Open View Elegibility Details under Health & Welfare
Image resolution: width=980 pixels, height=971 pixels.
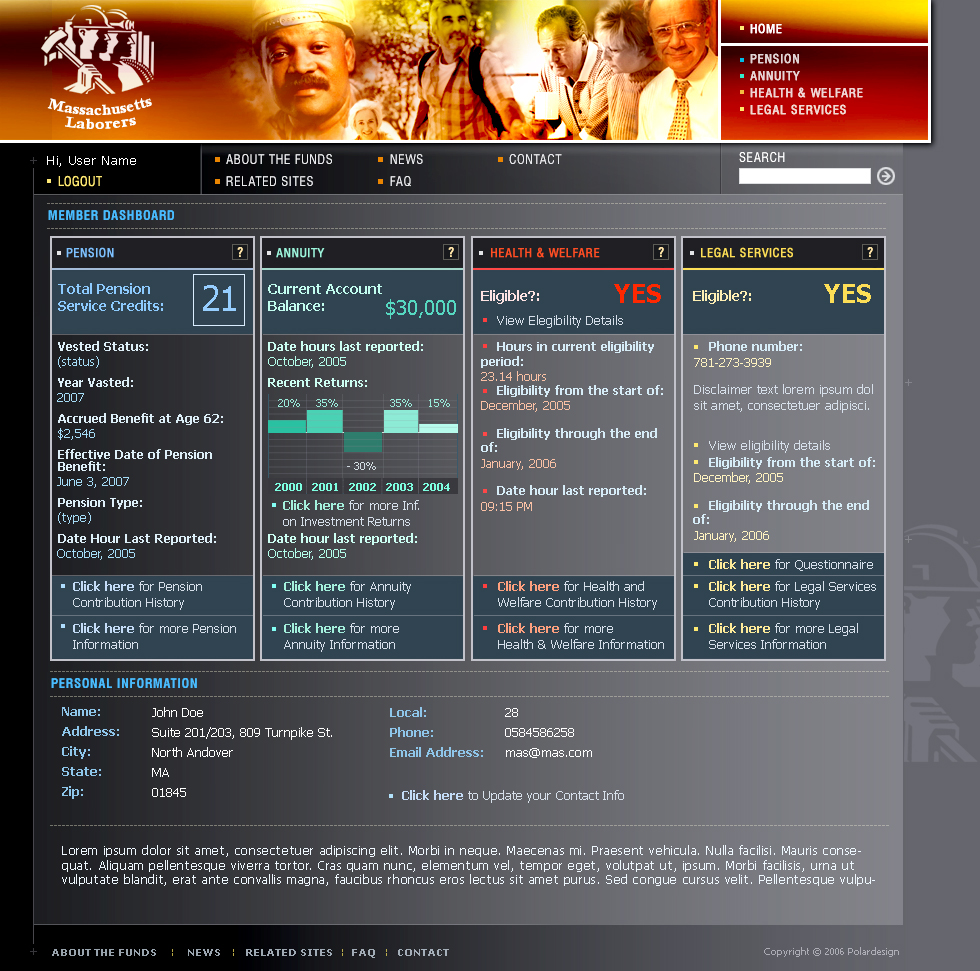[559, 321]
